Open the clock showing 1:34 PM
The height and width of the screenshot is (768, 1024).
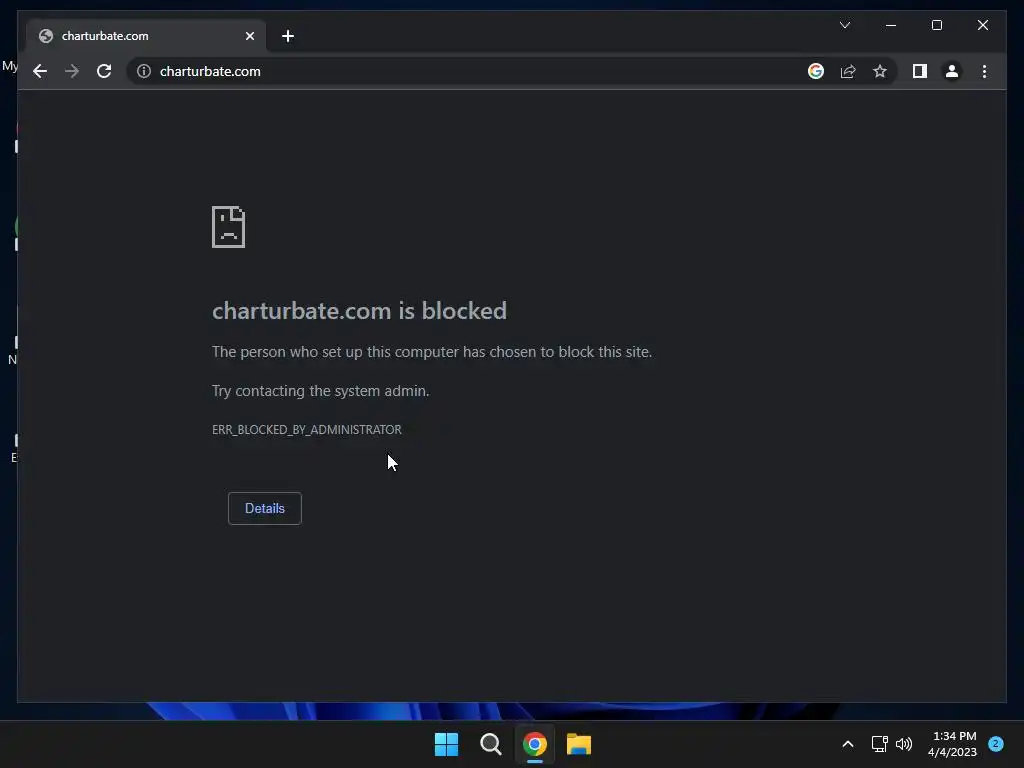pos(953,744)
